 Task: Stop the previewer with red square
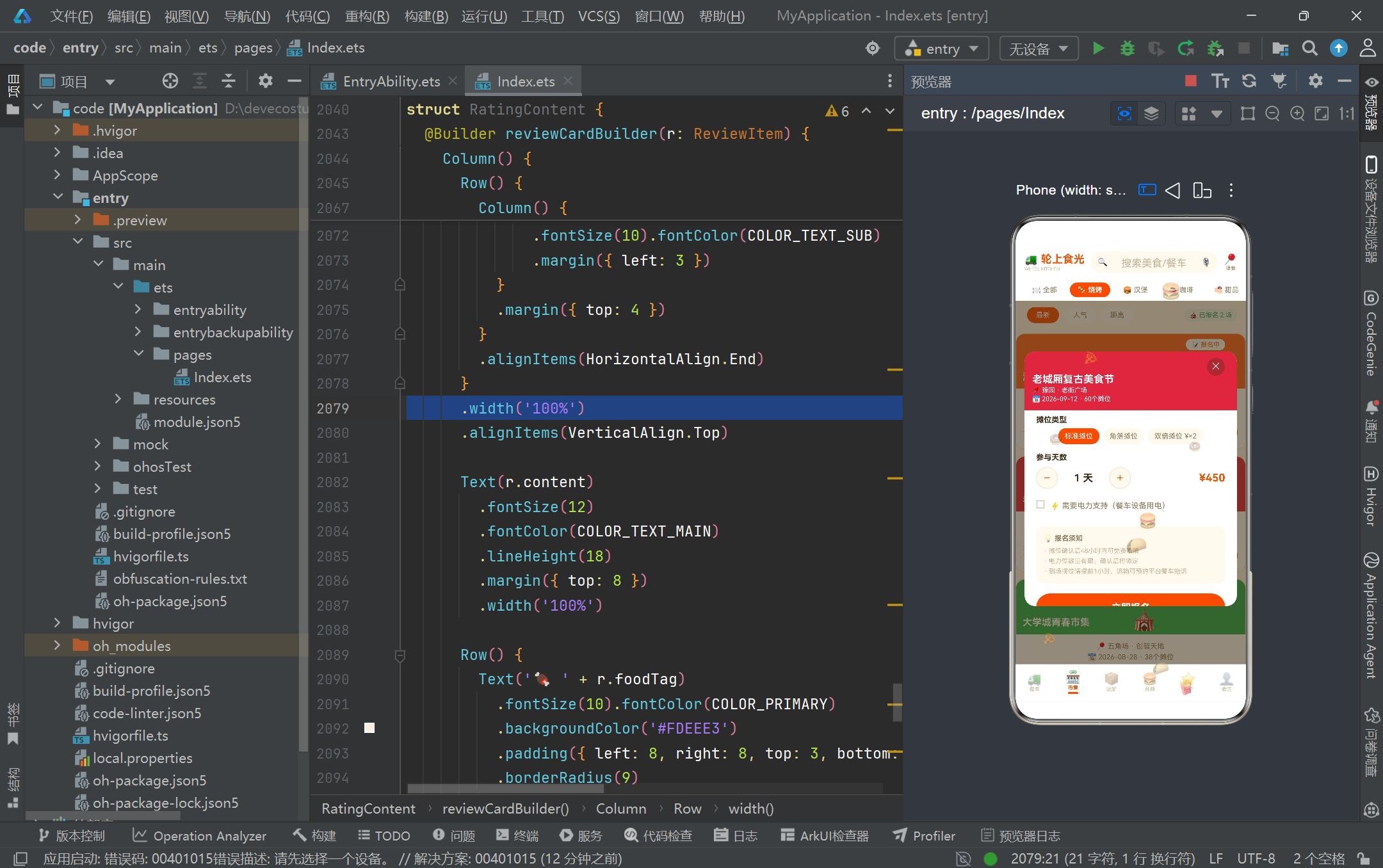coord(1191,81)
